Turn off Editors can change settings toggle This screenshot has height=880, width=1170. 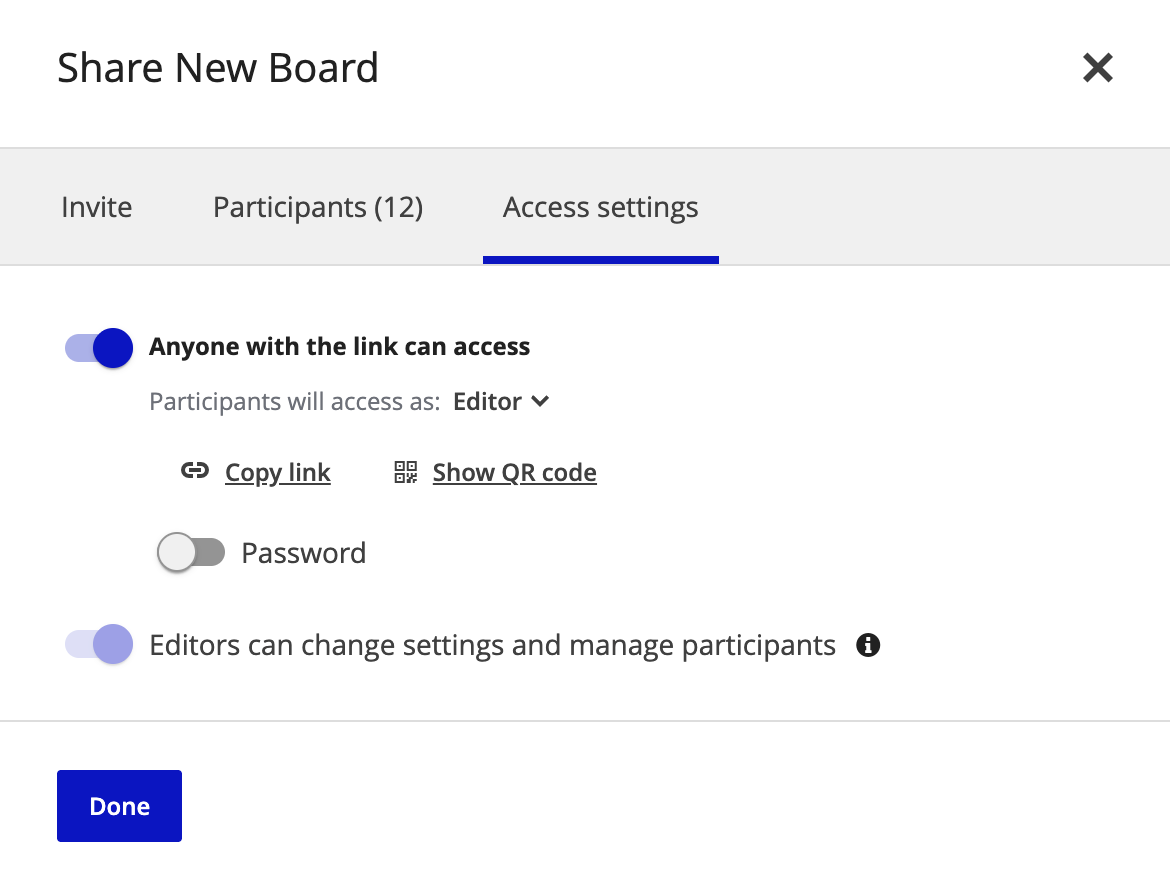(x=97, y=644)
